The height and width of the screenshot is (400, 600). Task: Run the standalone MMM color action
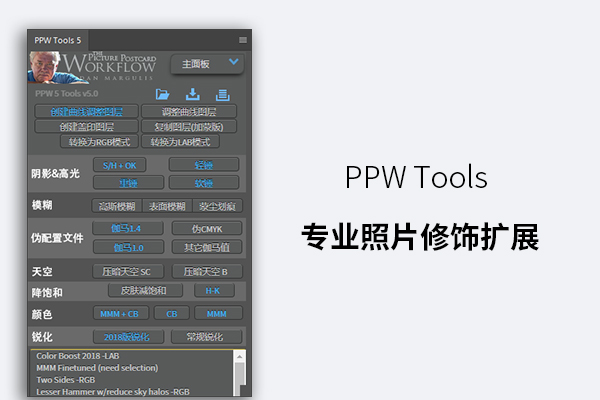click(x=218, y=313)
